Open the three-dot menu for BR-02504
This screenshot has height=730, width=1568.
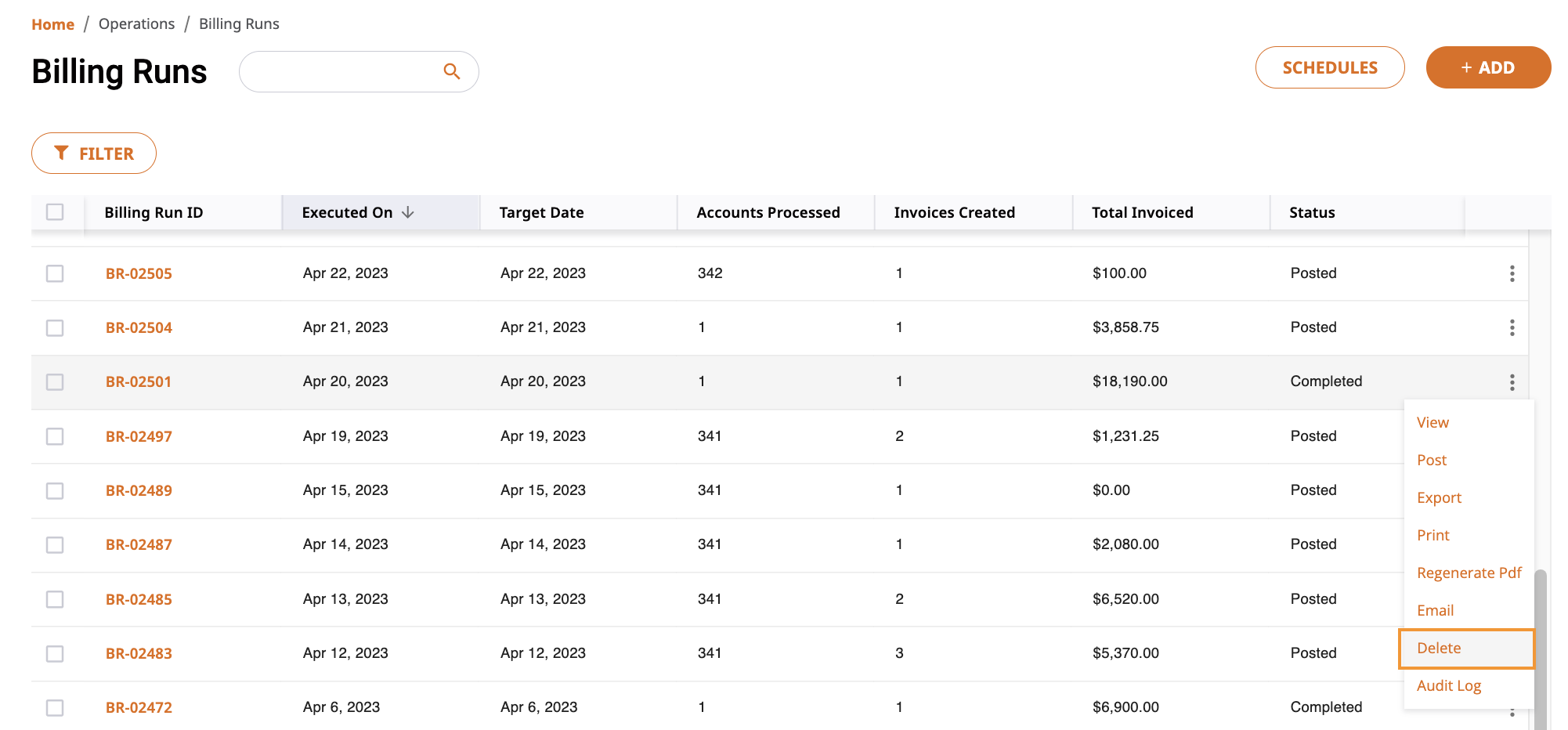pos(1512,327)
